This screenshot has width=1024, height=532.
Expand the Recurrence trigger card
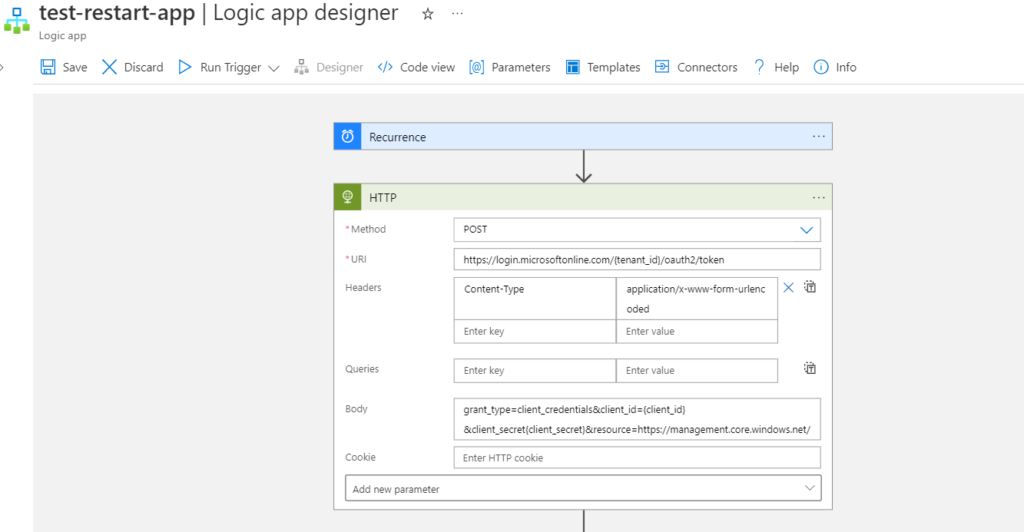(x=583, y=136)
